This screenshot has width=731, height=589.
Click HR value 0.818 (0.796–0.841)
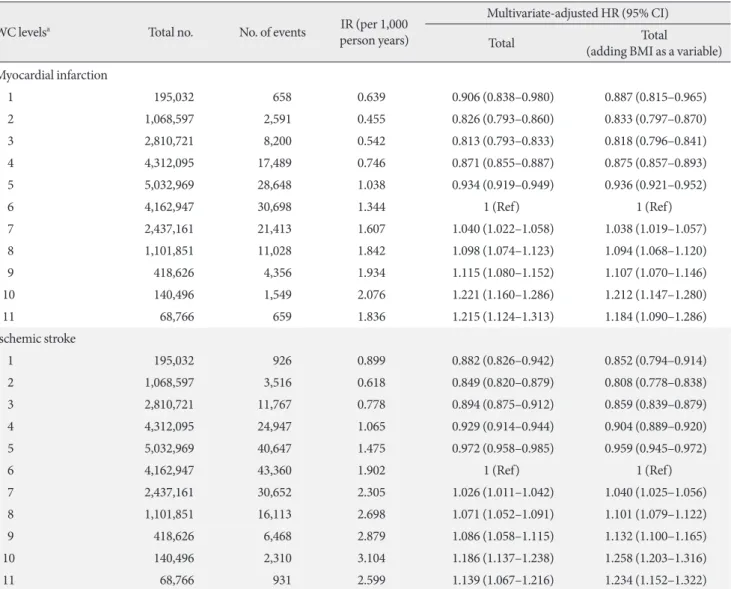pos(655,141)
